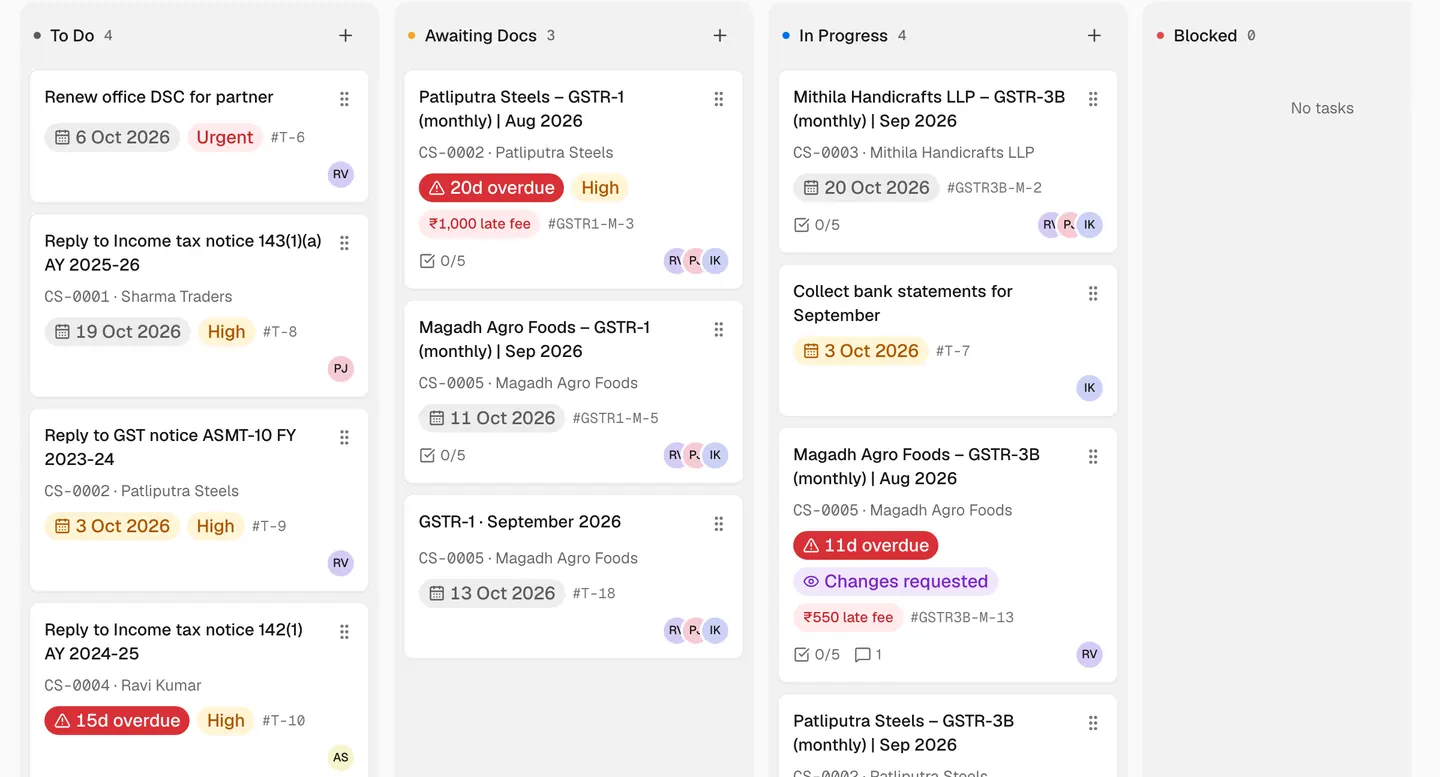The height and width of the screenshot is (777, 1440).
Task: Click 0/5 checklist on Magadh Agro GSTR-1 Sep card
Action: click(x=442, y=455)
